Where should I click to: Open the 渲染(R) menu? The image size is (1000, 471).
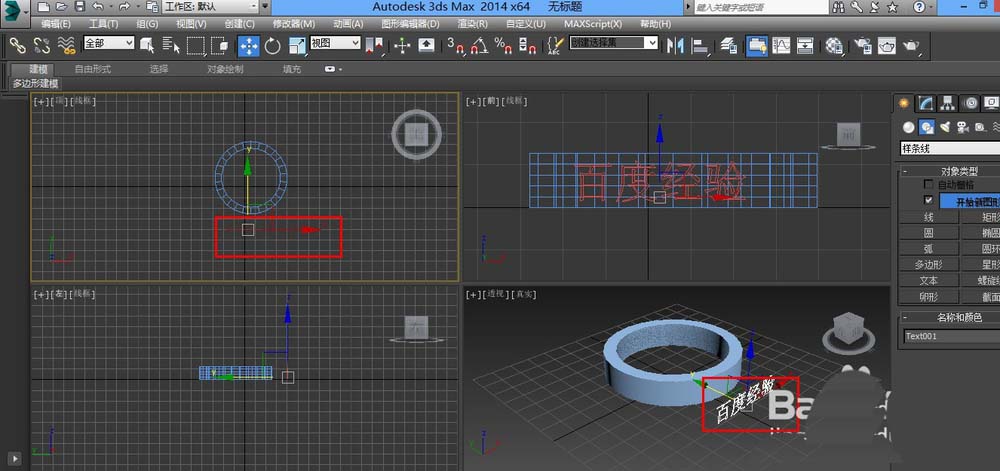coord(473,24)
